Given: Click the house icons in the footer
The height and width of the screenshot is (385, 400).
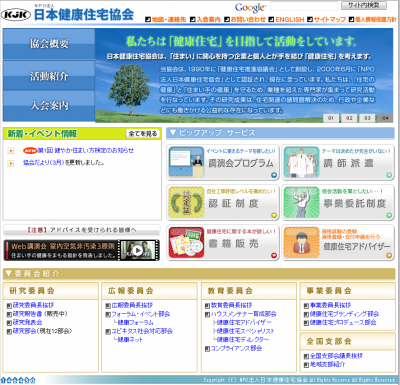Looking at the screenshot, I should click(18, 380).
